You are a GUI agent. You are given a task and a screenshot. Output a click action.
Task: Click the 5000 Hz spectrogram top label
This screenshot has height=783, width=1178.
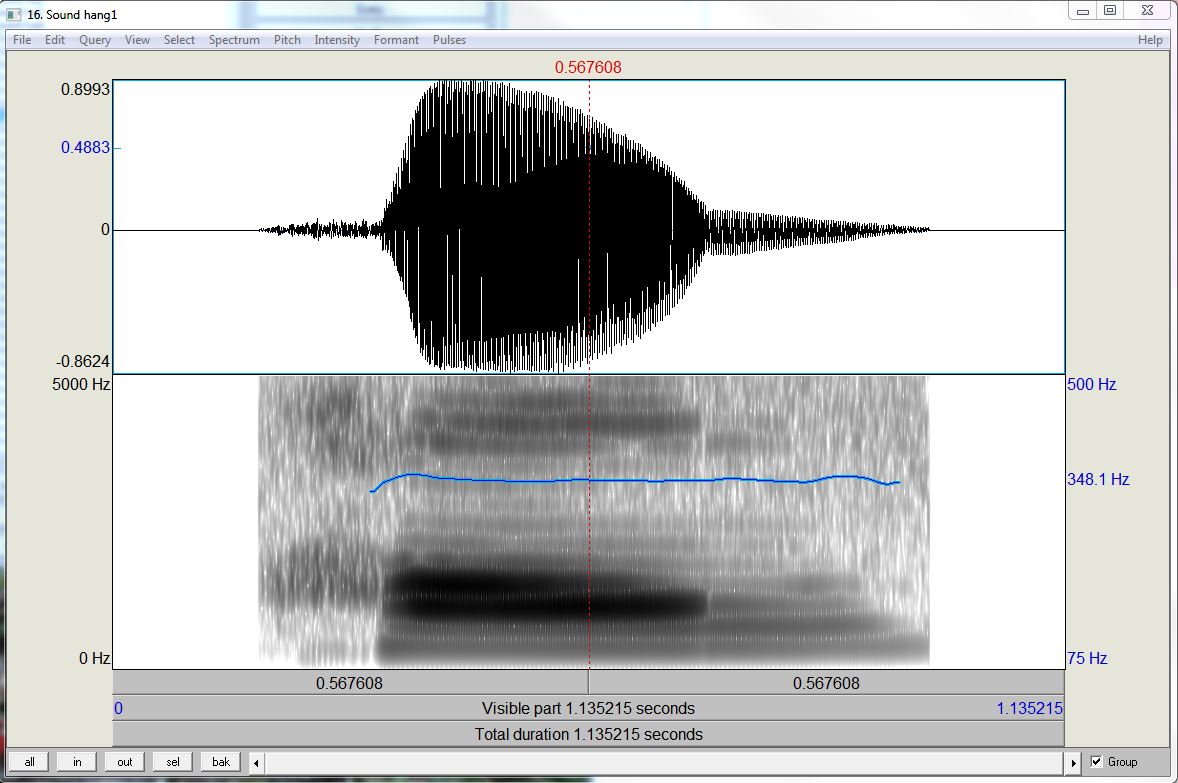coord(81,385)
